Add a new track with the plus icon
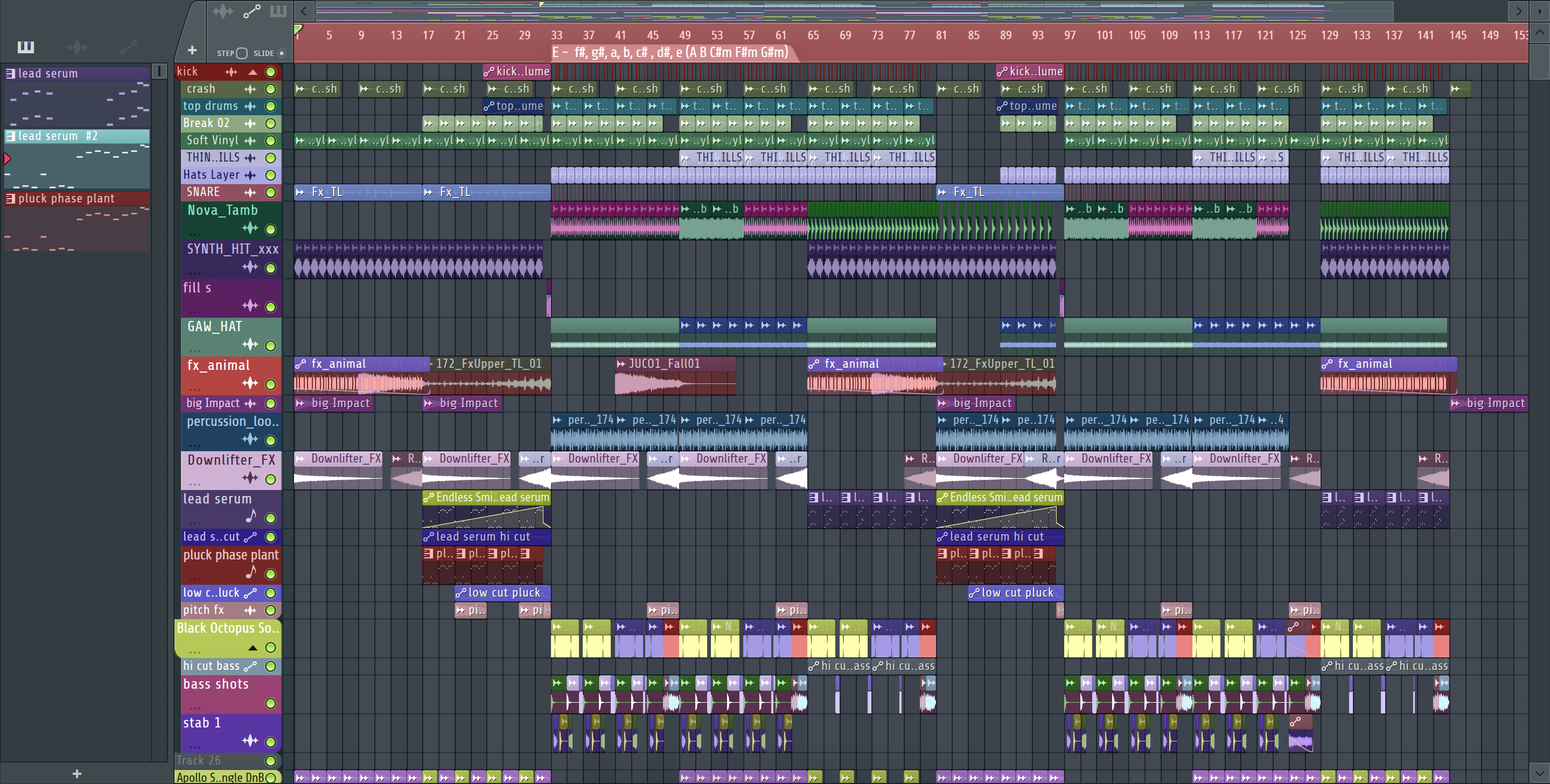Screen dimensions: 1550x784 (x=192, y=51)
